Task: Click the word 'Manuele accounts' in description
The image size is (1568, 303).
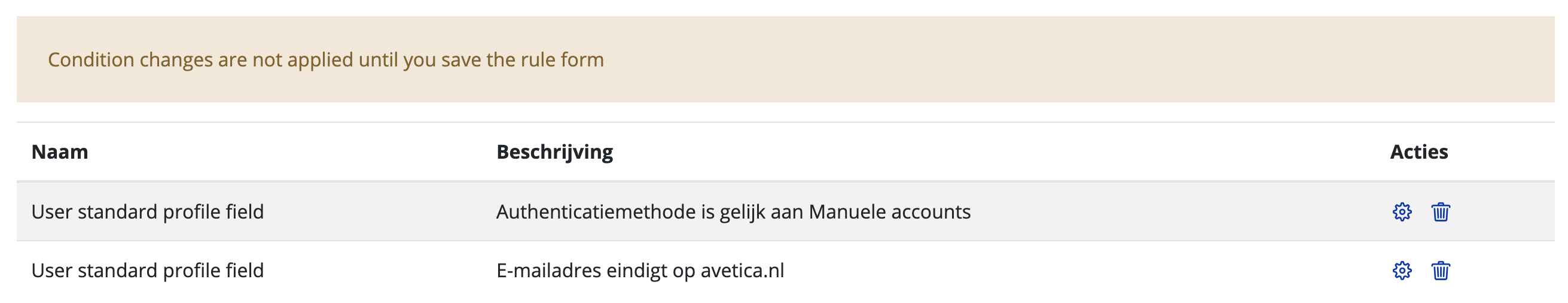Action: (889, 211)
